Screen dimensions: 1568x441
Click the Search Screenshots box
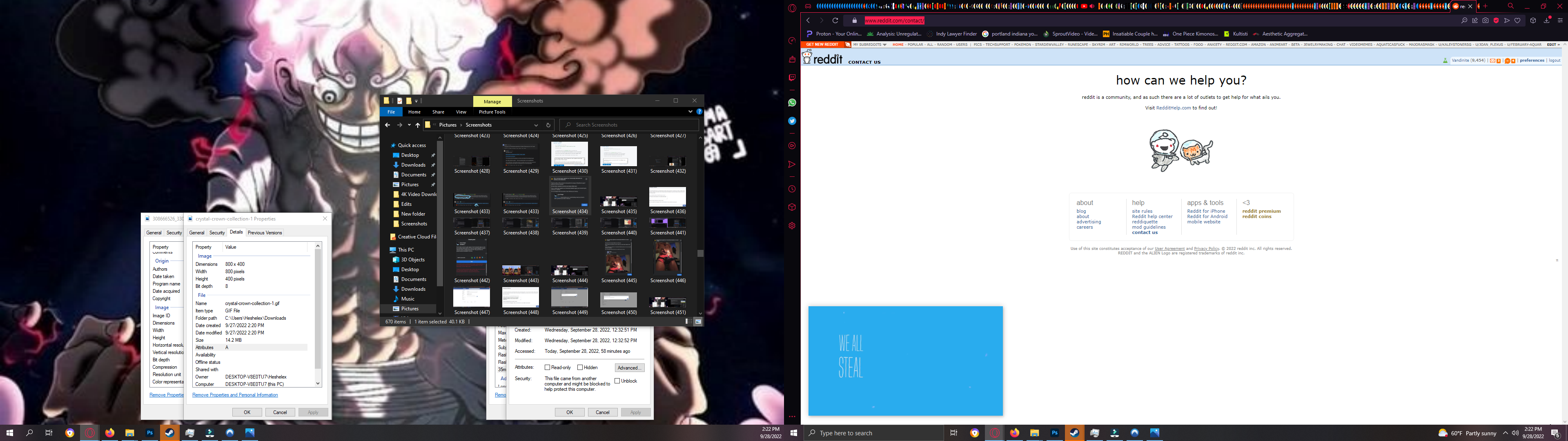tap(629, 125)
